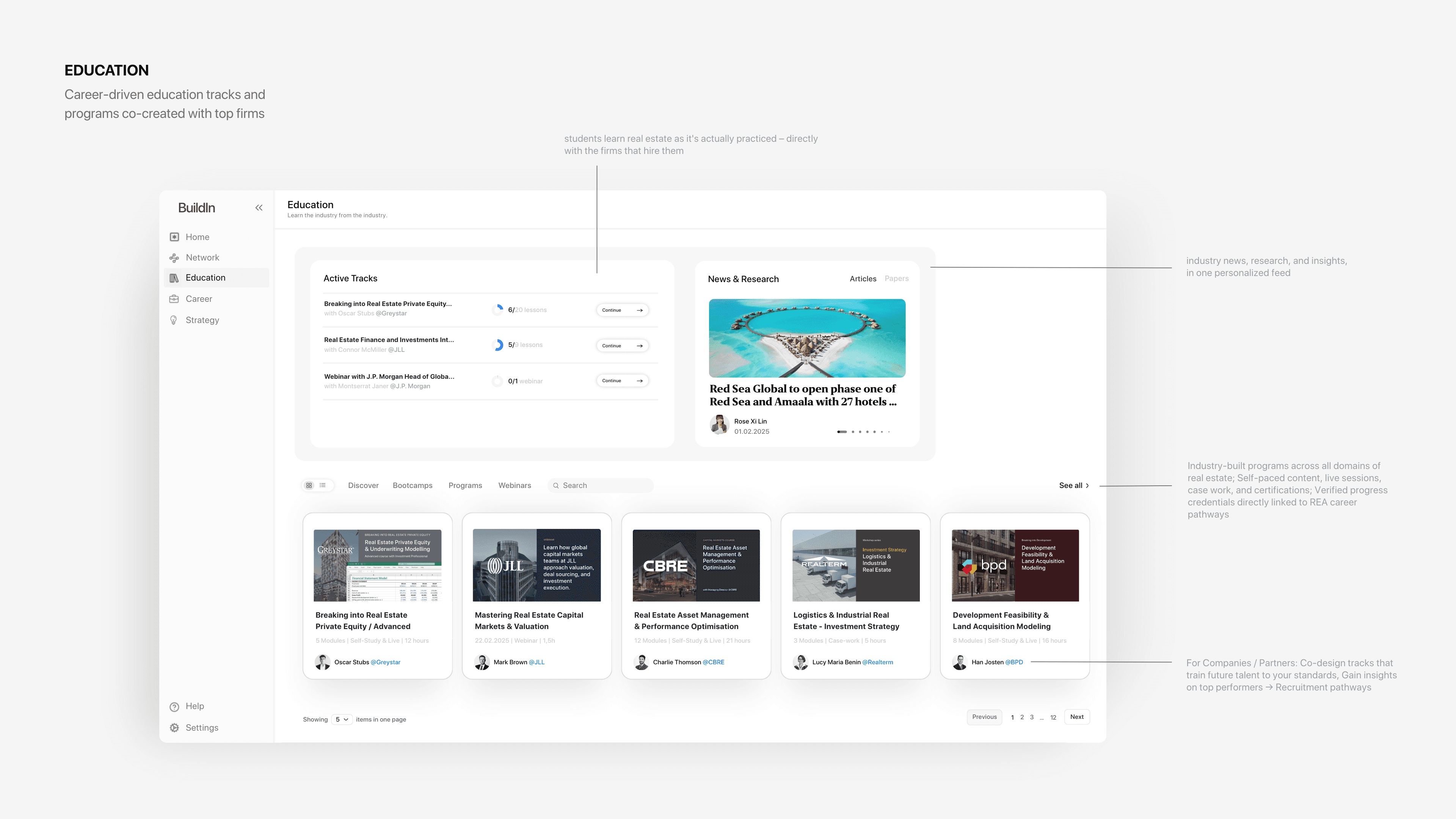Open Help question mark icon
Viewport: 1456px width, 819px height.
pyautogui.click(x=174, y=706)
